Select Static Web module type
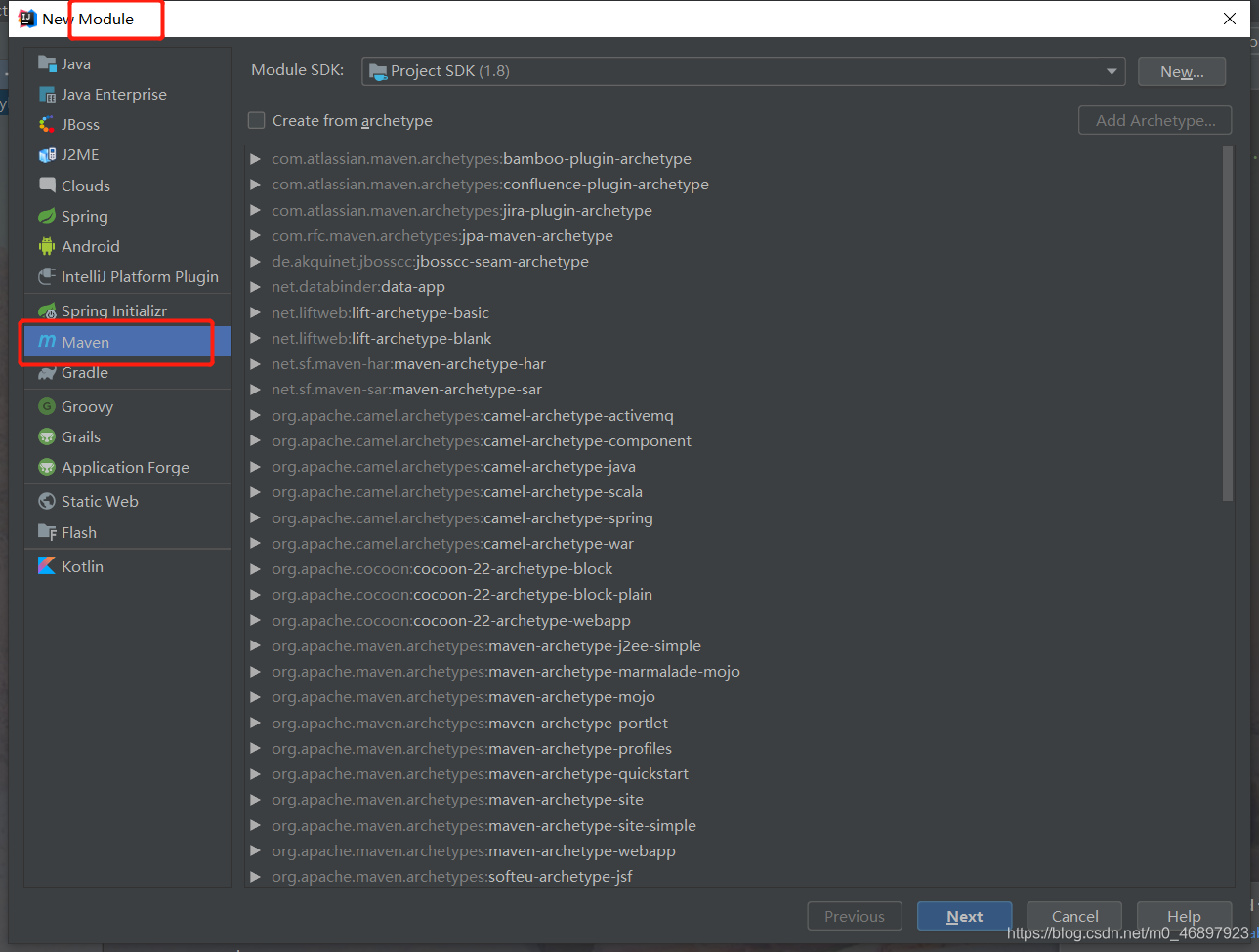 point(127,501)
